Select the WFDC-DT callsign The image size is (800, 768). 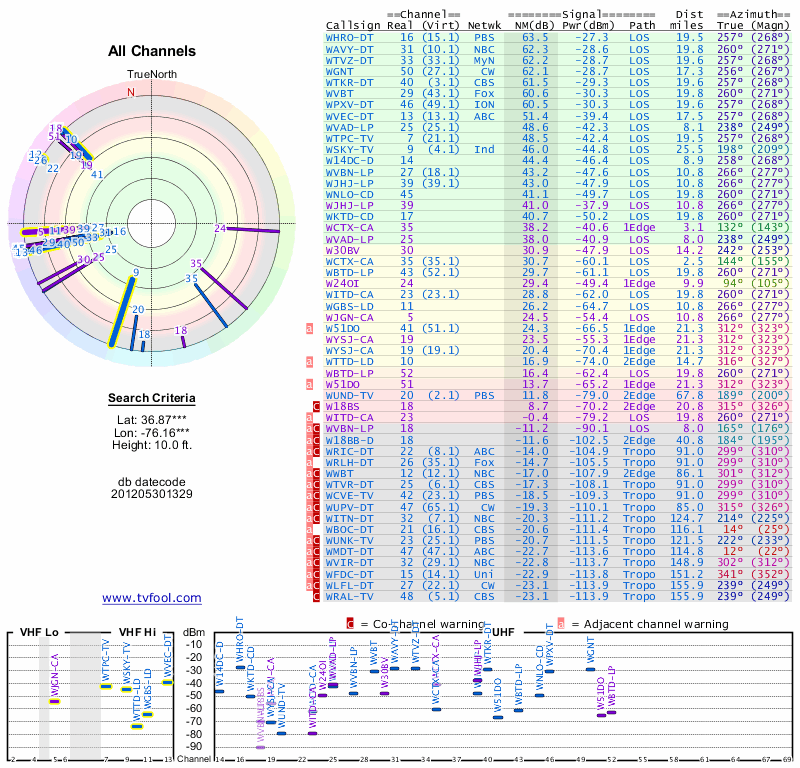(349, 574)
